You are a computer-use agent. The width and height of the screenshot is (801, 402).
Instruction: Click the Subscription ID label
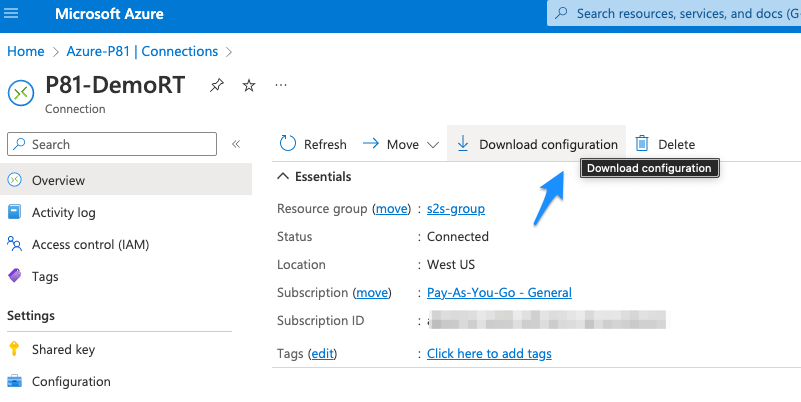pyautogui.click(x=320, y=321)
